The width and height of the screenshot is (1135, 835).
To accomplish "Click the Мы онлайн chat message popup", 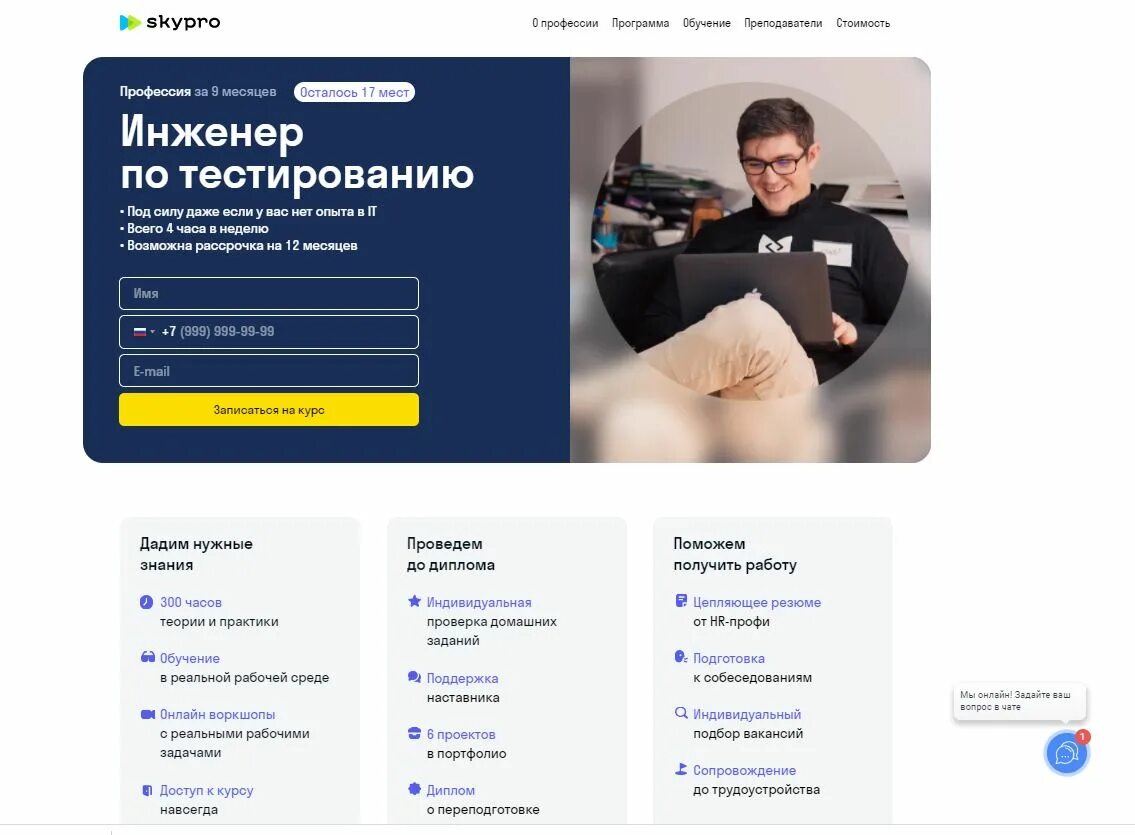I will 1019,700.
